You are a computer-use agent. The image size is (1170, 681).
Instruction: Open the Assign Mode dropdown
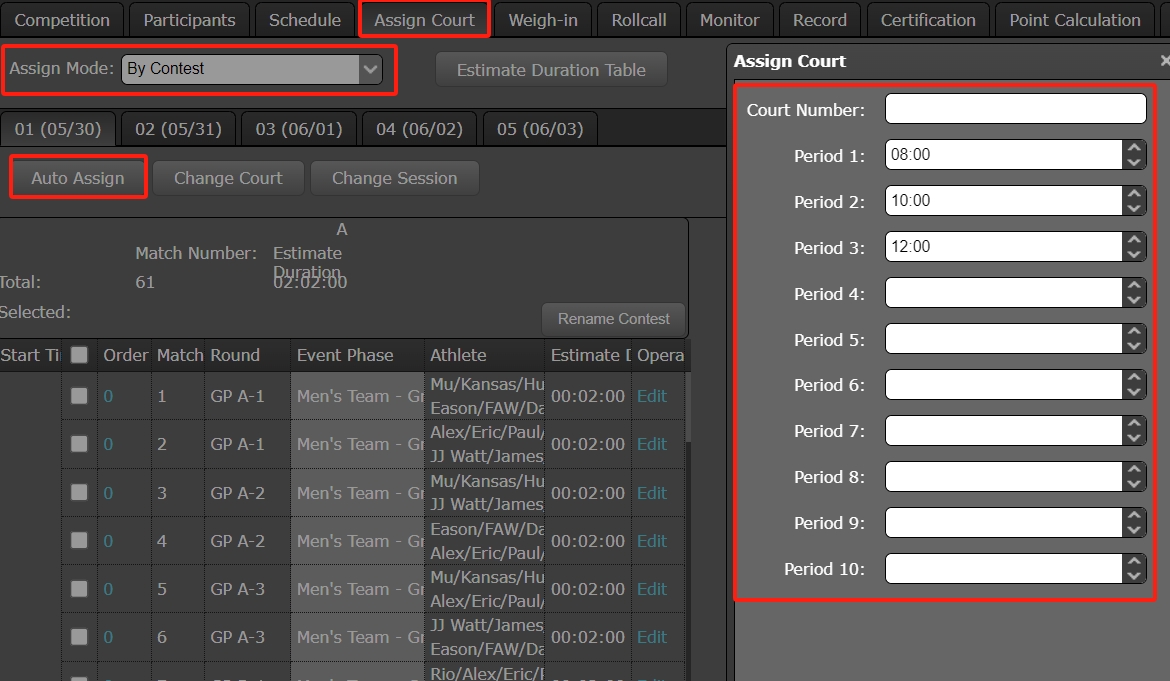pos(252,69)
